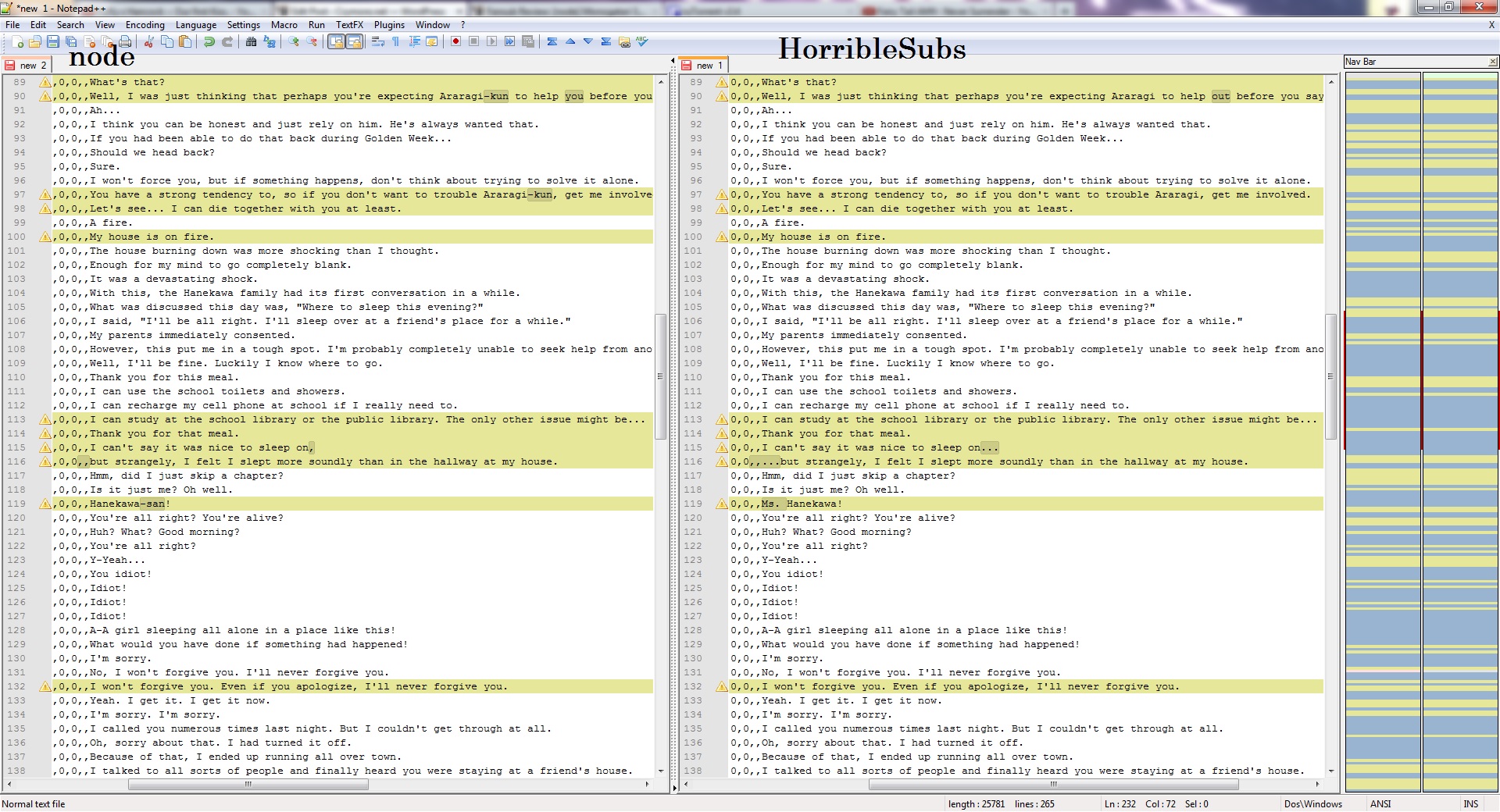This screenshot has height=812, width=1500.
Task: Open the user-defined language dialog icon
Action: (432, 41)
